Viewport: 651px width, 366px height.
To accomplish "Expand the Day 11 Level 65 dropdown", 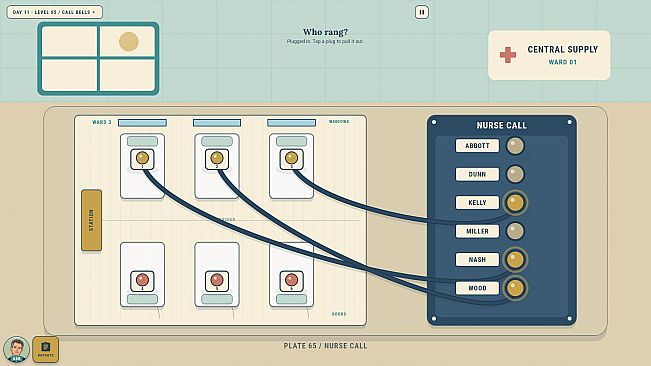I will [x=54, y=12].
